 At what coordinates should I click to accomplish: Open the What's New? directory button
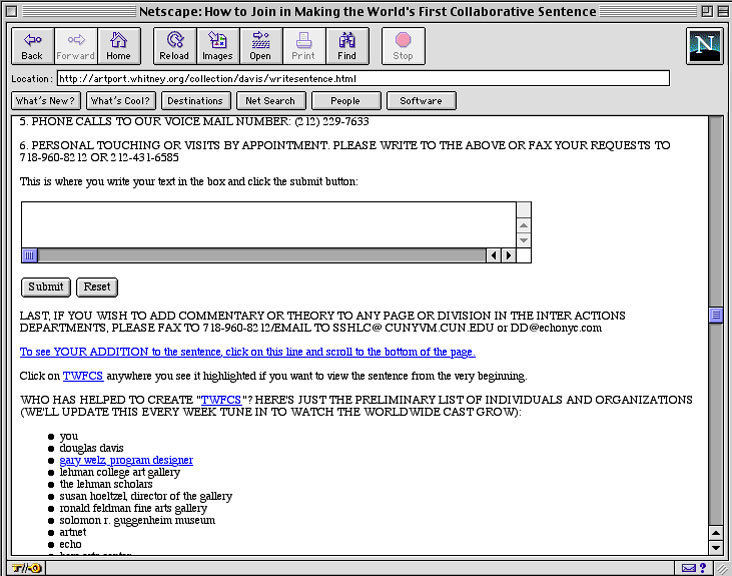(x=45, y=101)
